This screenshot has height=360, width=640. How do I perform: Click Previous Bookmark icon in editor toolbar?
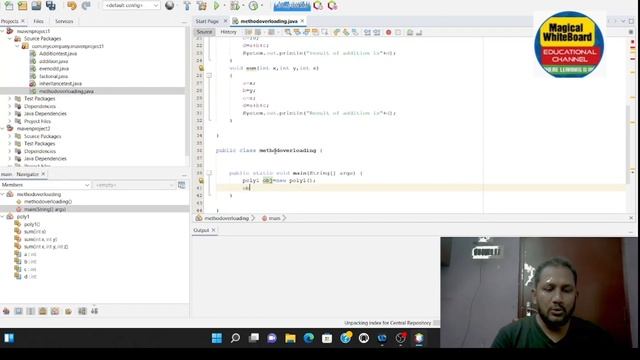coord(337,32)
